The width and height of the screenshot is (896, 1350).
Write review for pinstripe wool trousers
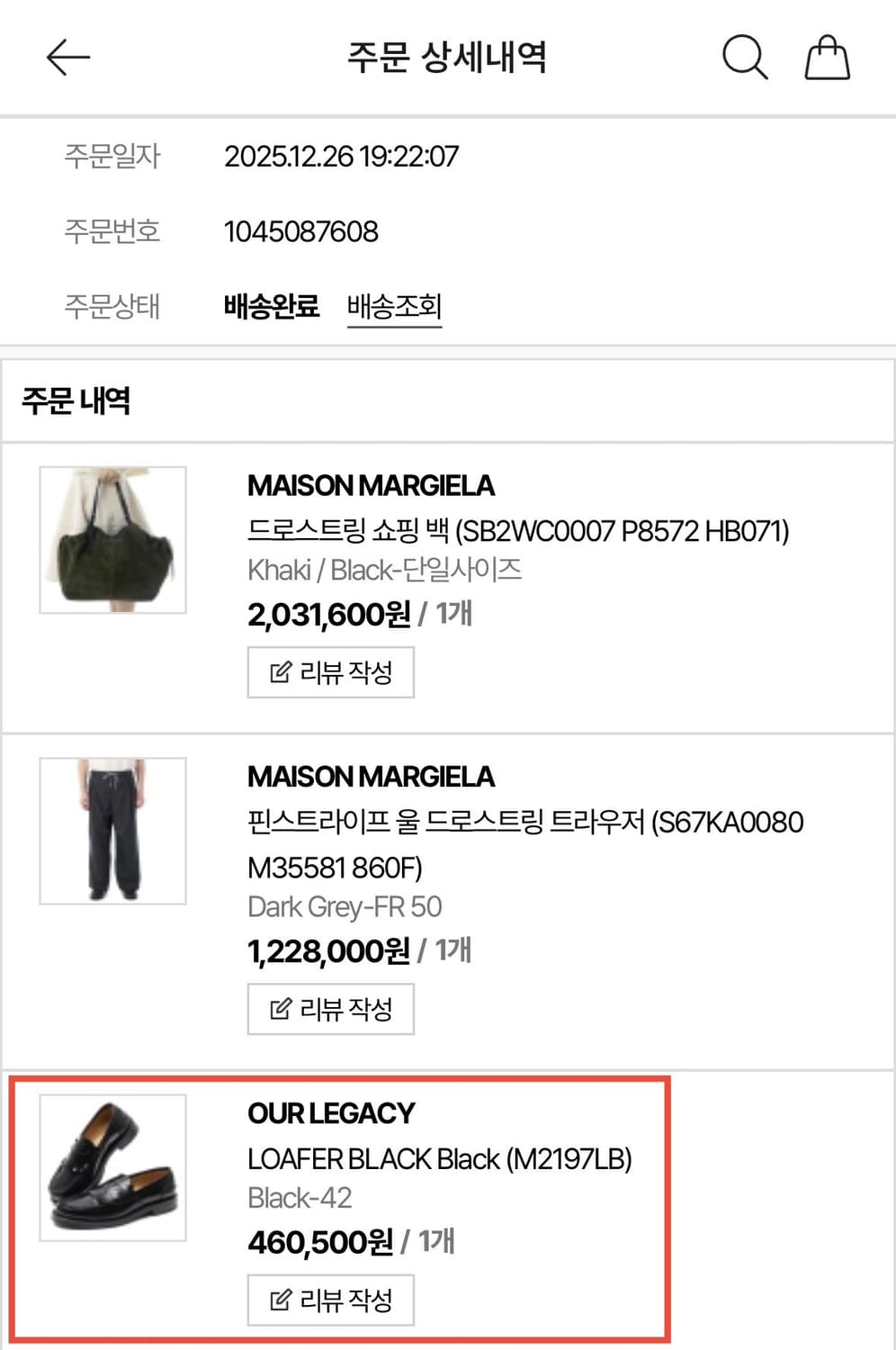point(331,1009)
